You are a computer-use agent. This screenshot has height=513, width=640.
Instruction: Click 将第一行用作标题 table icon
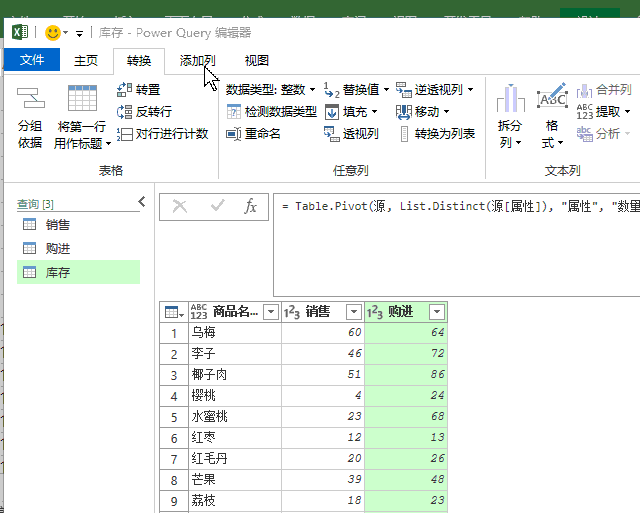82,98
